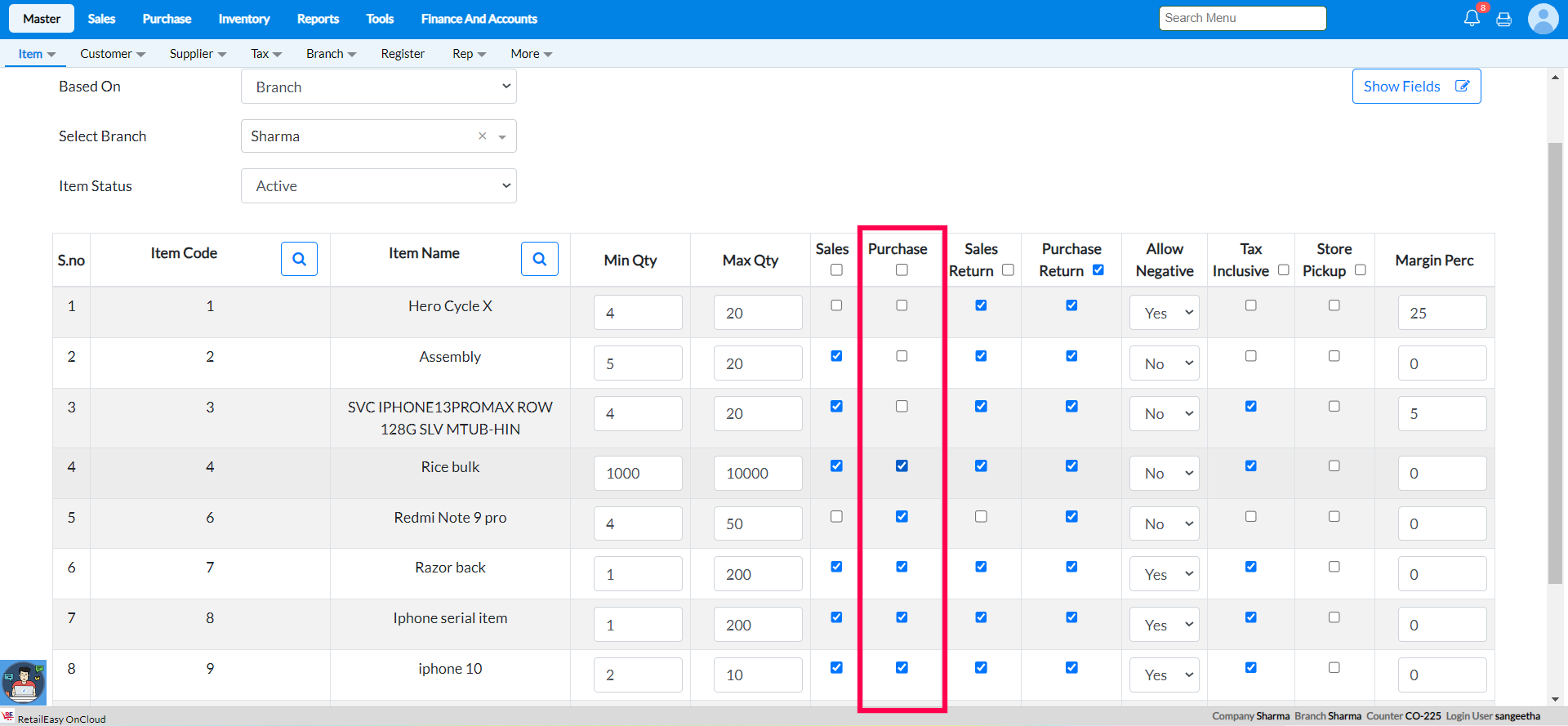Open the Item Status dropdown
This screenshot has width=1568, height=726.
coord(379,186)
